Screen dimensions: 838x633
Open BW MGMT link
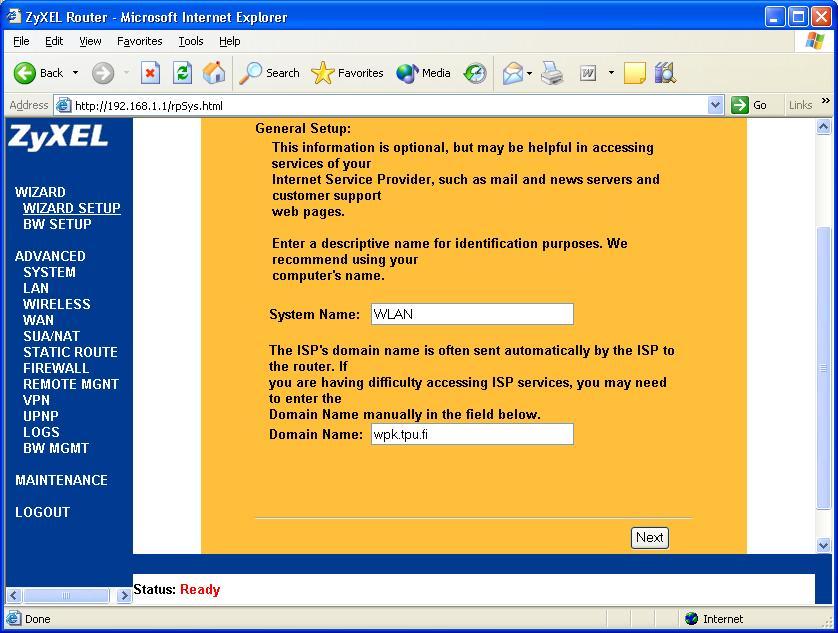click(56, 449)
